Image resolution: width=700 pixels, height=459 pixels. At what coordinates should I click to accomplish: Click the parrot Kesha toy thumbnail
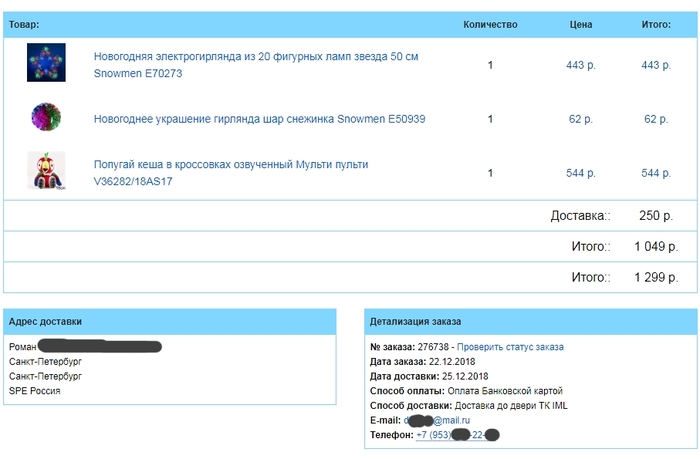46,171
